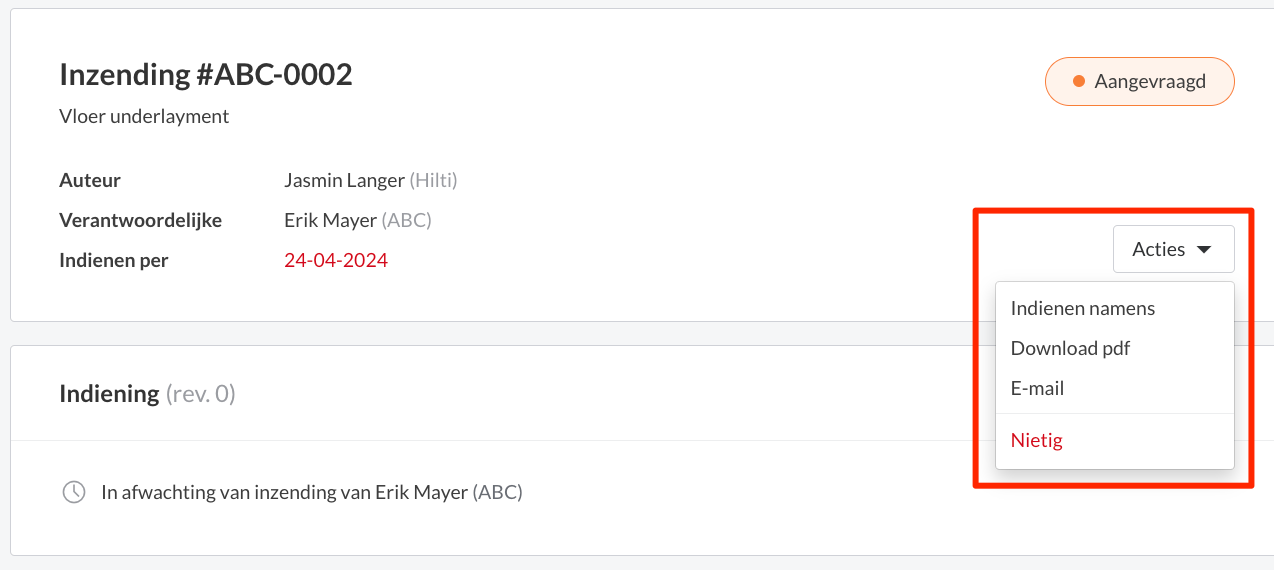Click the author name Jasmin Langer

(345, 181)
